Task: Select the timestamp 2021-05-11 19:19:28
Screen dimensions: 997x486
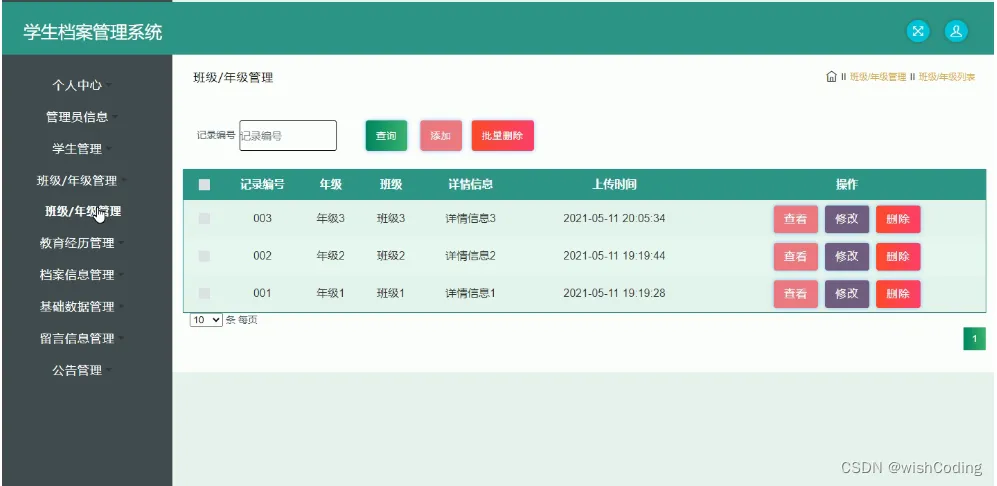Action: click(x=614, y=293)
